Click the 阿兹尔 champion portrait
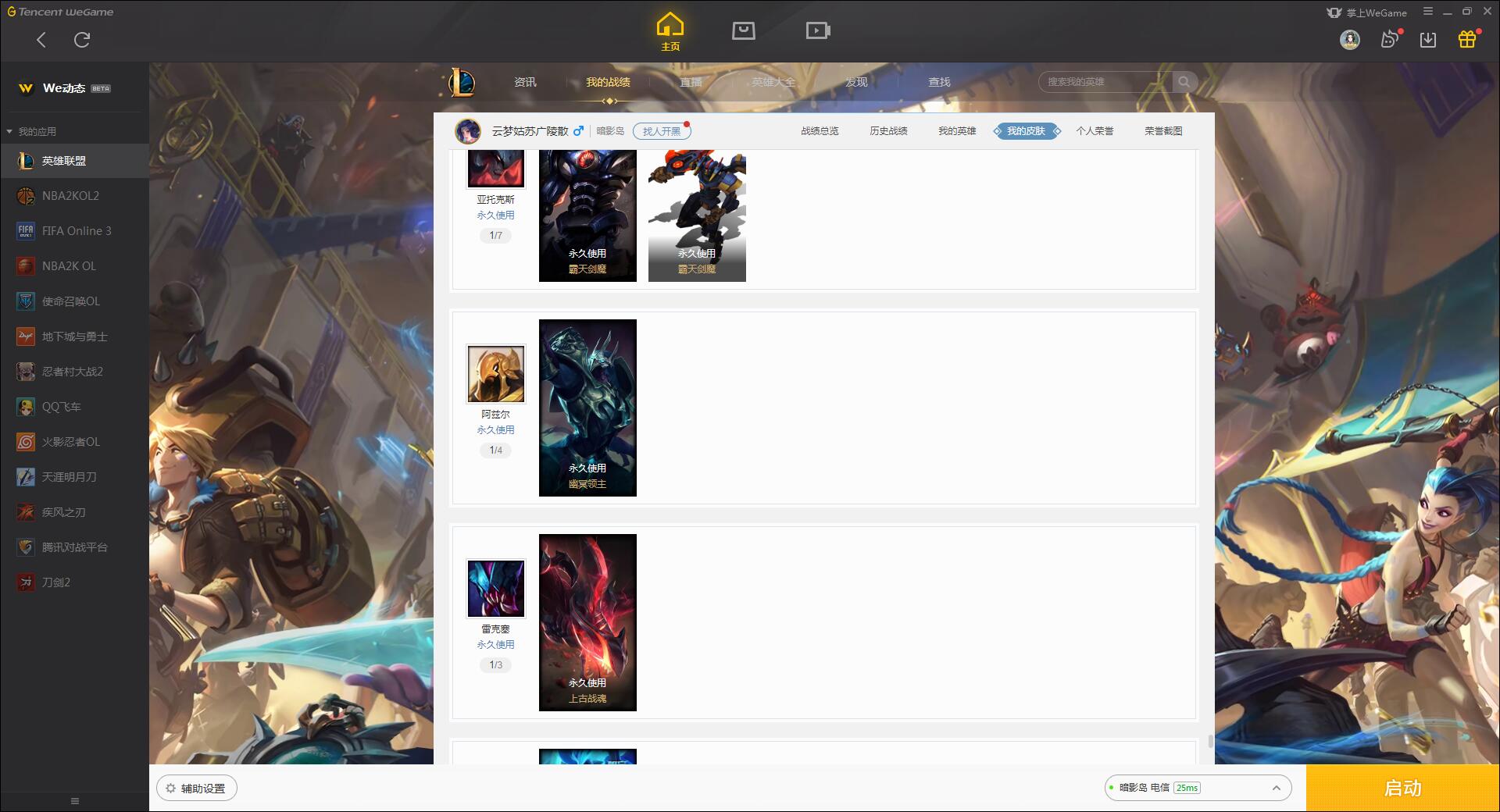Image resolution: width=1500 pixels, height=812 pixels. tap(496, 374)
